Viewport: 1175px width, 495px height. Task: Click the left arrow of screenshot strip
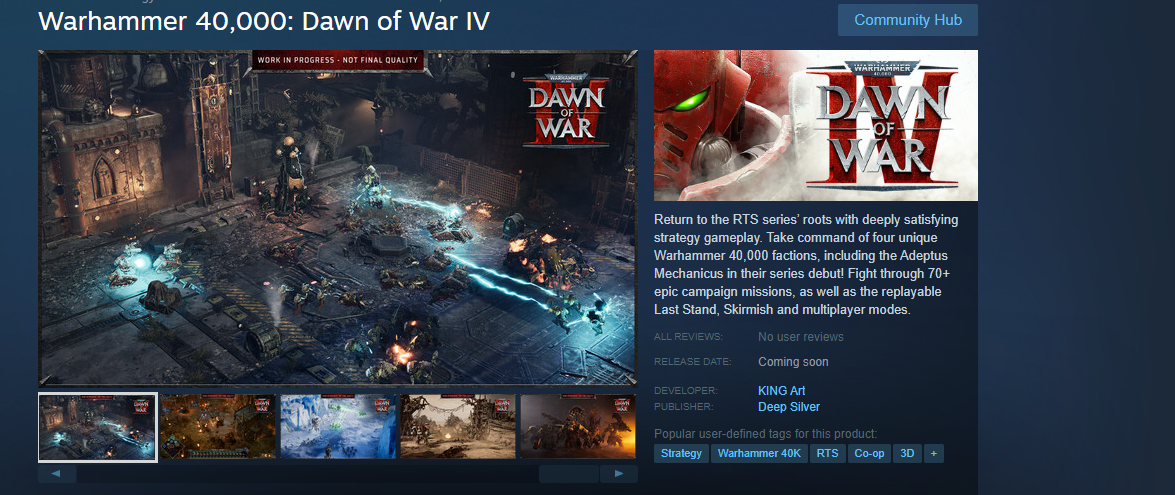coord(57,473)
